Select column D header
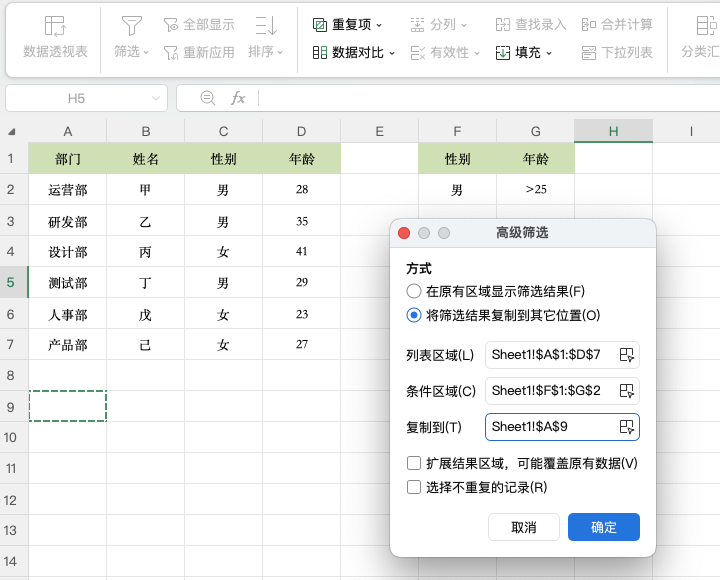 [301, 131]
